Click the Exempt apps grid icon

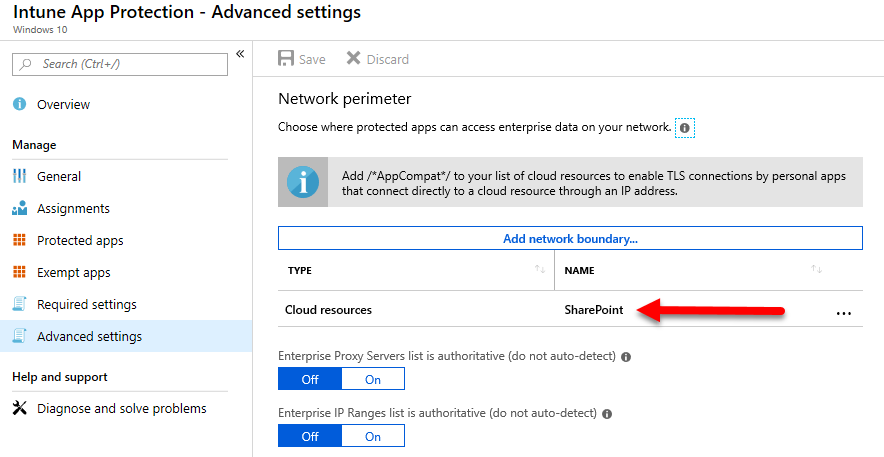[19, 273]
